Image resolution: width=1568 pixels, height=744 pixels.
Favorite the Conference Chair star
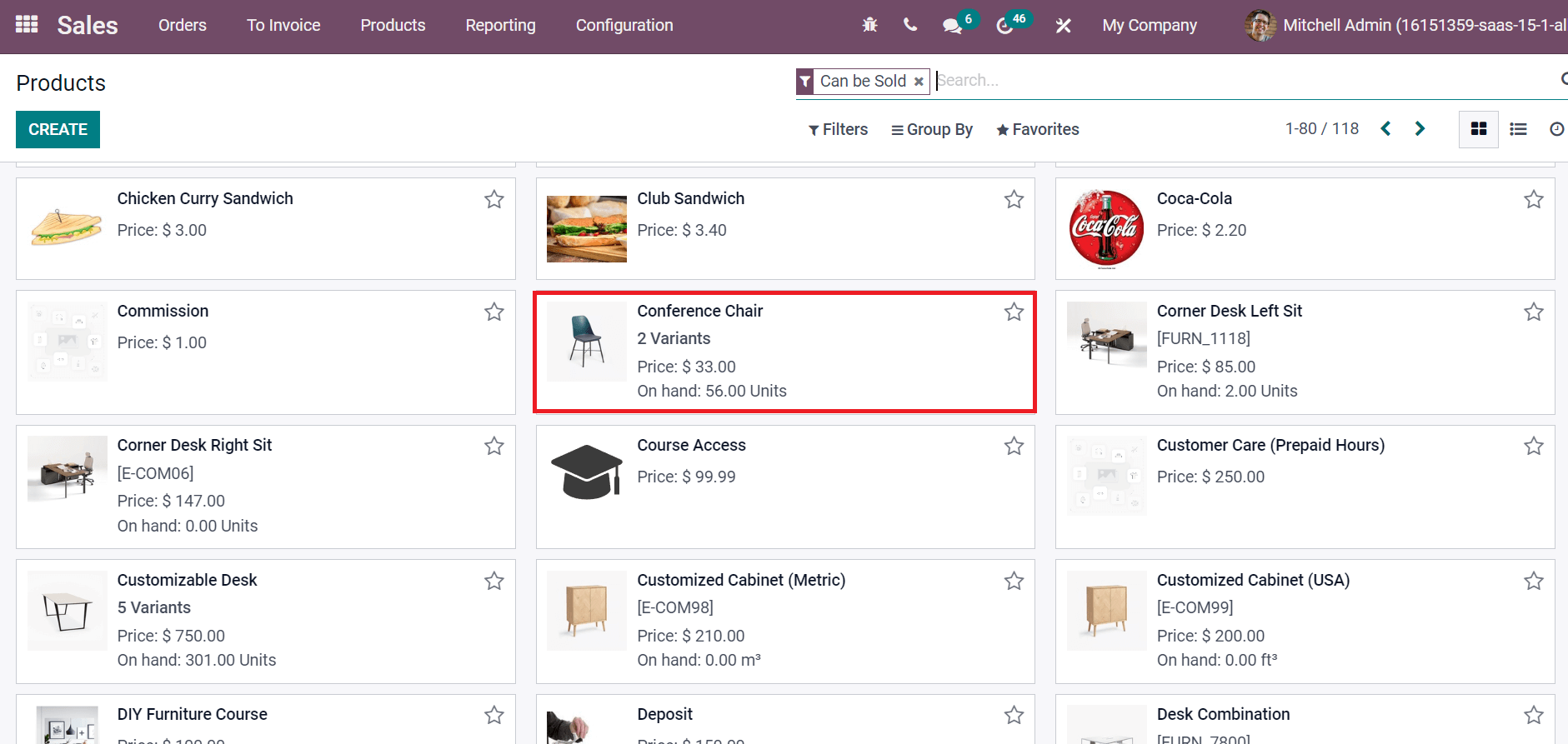[x=1014, y=312]
